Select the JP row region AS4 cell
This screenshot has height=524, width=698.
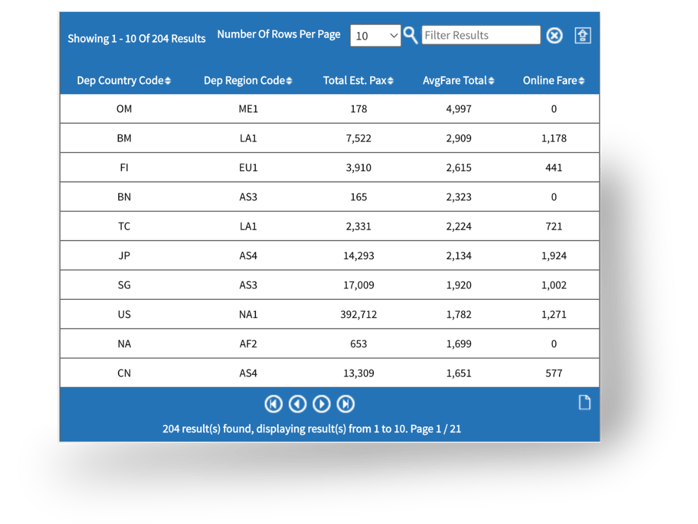point(248,256)
